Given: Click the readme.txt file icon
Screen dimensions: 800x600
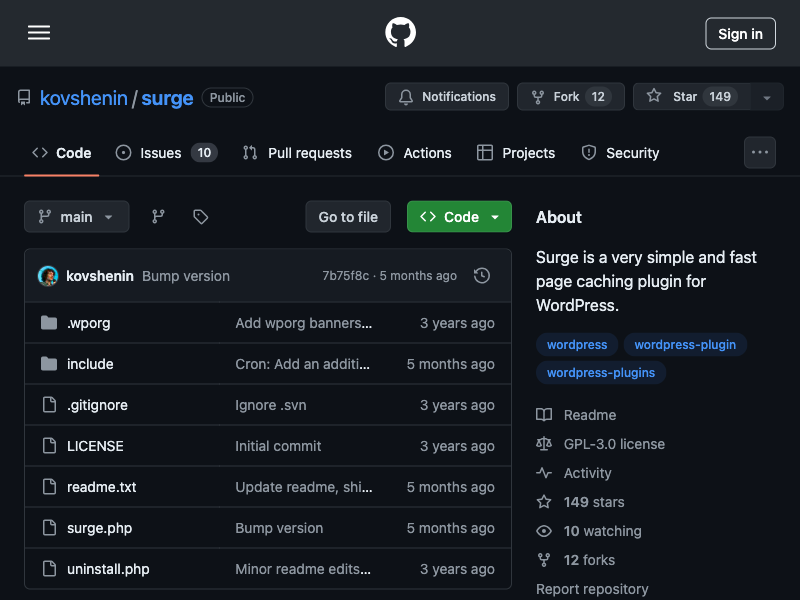Looking at the screenshot, I should 49,487.
